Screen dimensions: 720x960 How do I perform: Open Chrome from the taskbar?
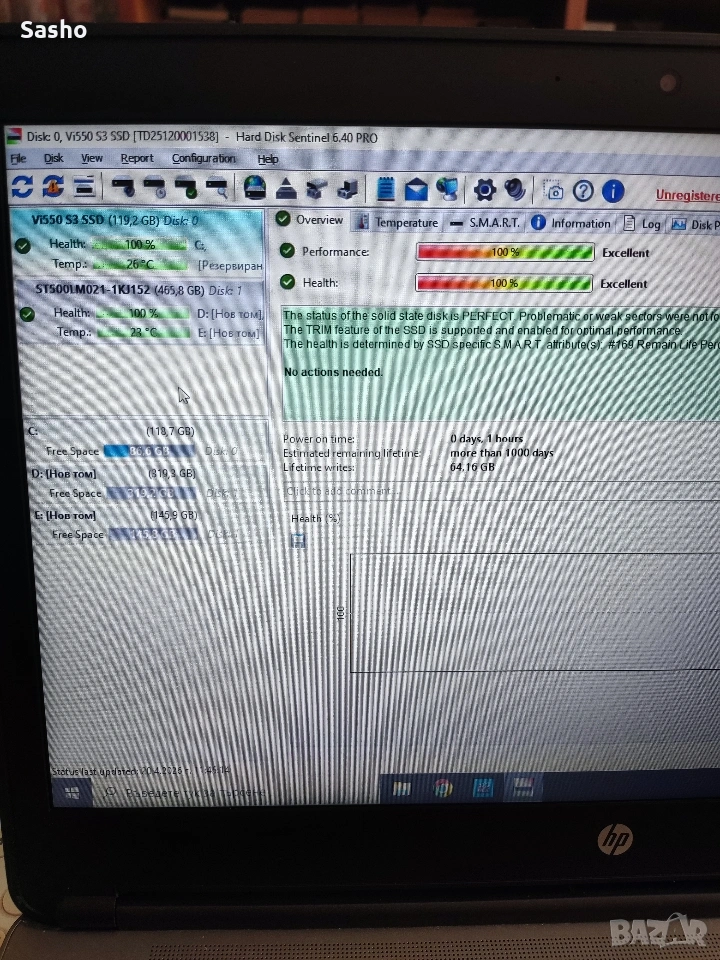pyautogui.click(x=443, y=788)
